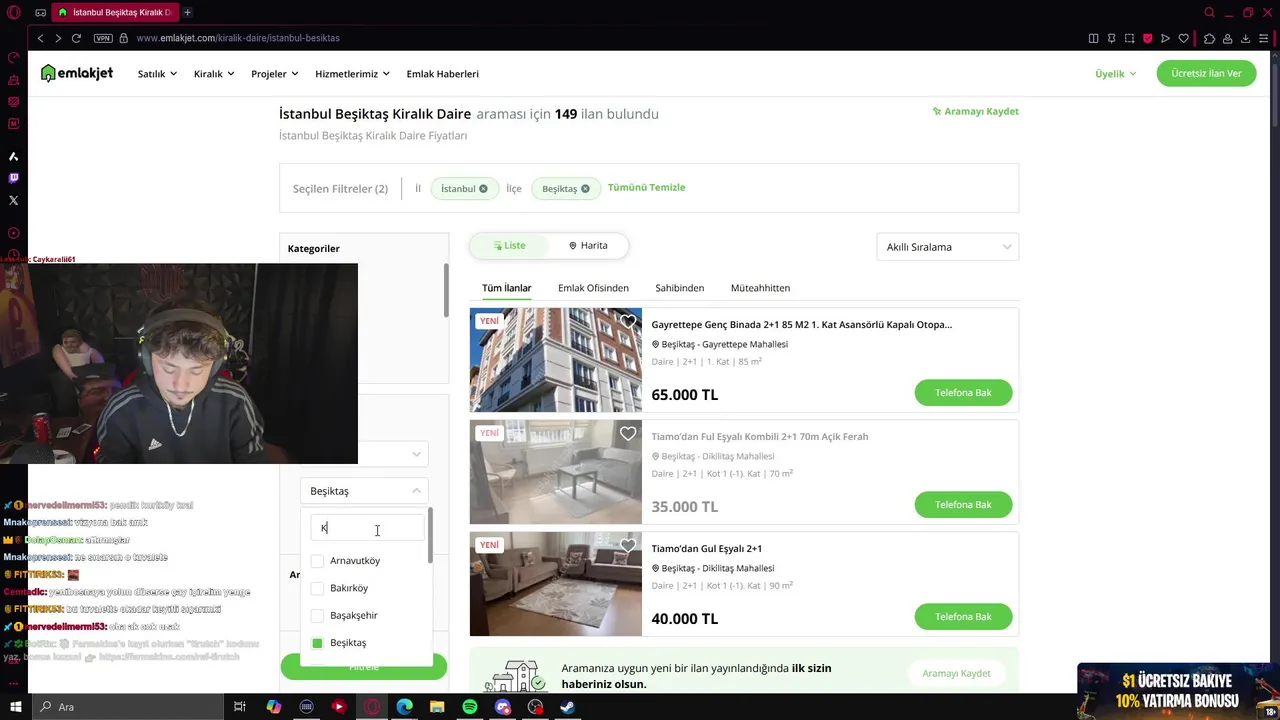This screenshot has width=1280, height=720.
Task: Select the Emlak Ofisinden tab
Action: (593, 288)
